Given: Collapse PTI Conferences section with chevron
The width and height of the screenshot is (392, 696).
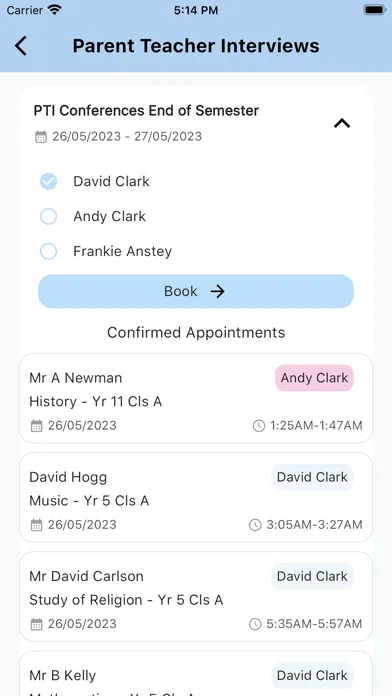Looking at the screenshot, I should coord(342,123).
